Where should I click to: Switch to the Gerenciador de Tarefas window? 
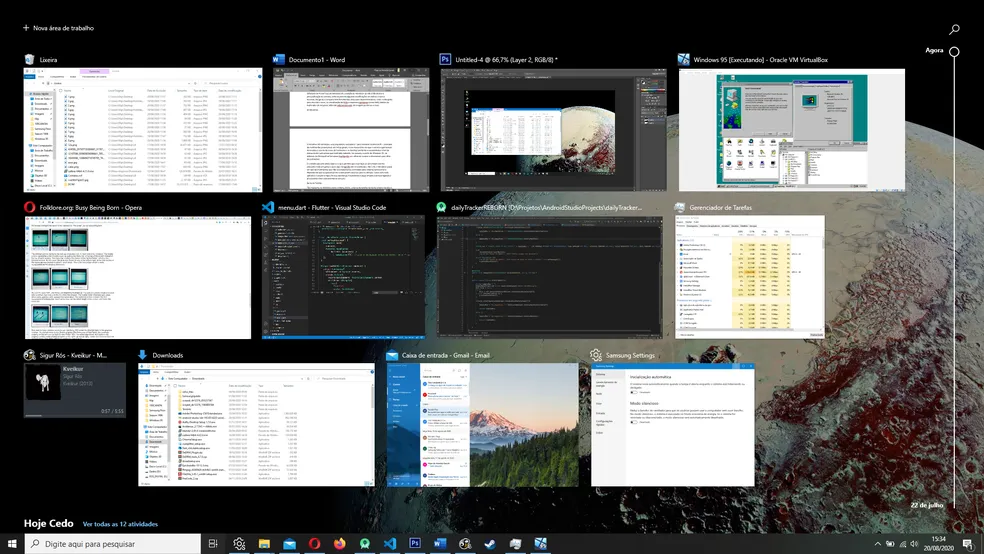point(752,277)
